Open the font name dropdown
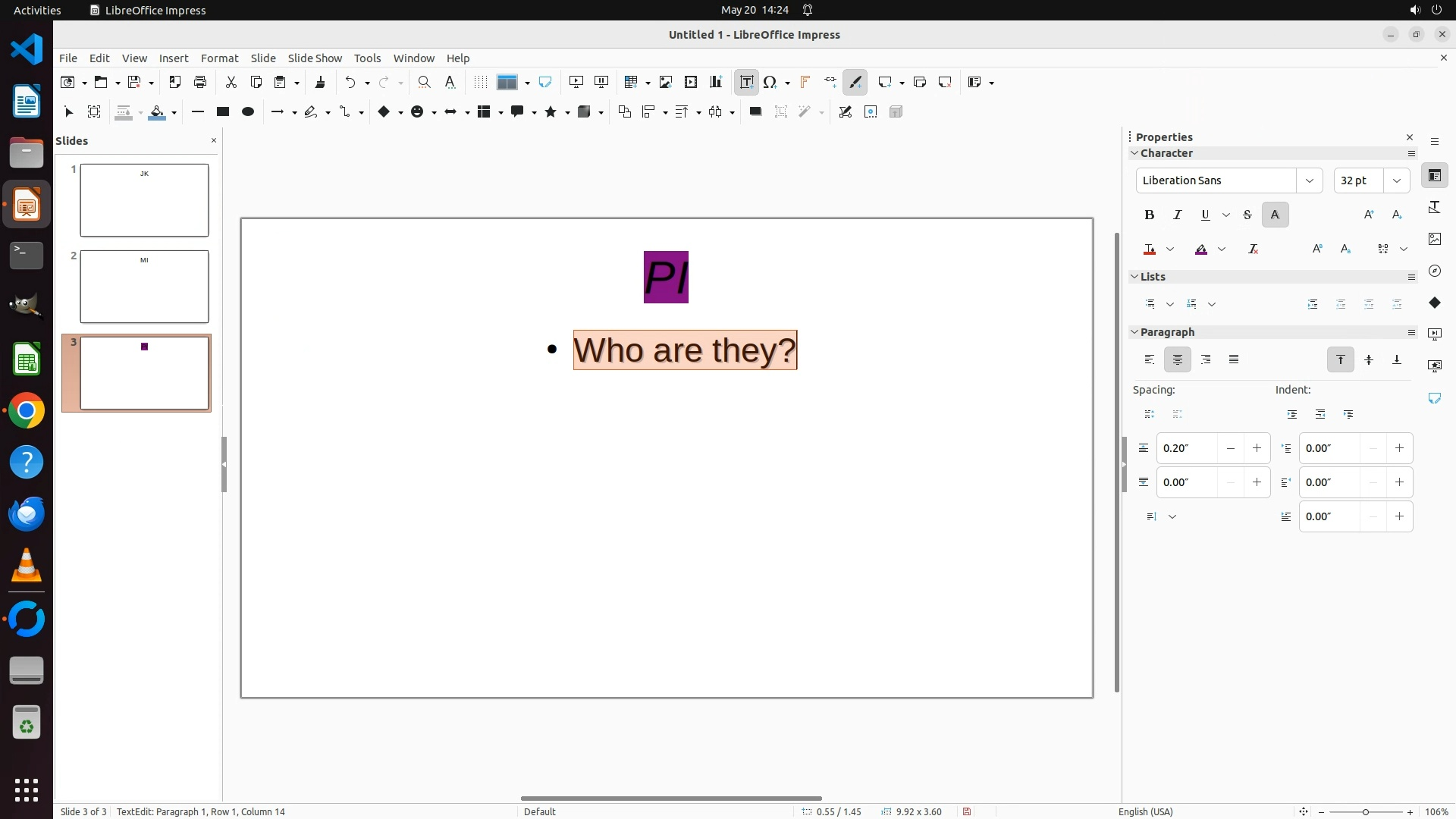This screenshot has width=1456, height=819. click(1310, 180)
